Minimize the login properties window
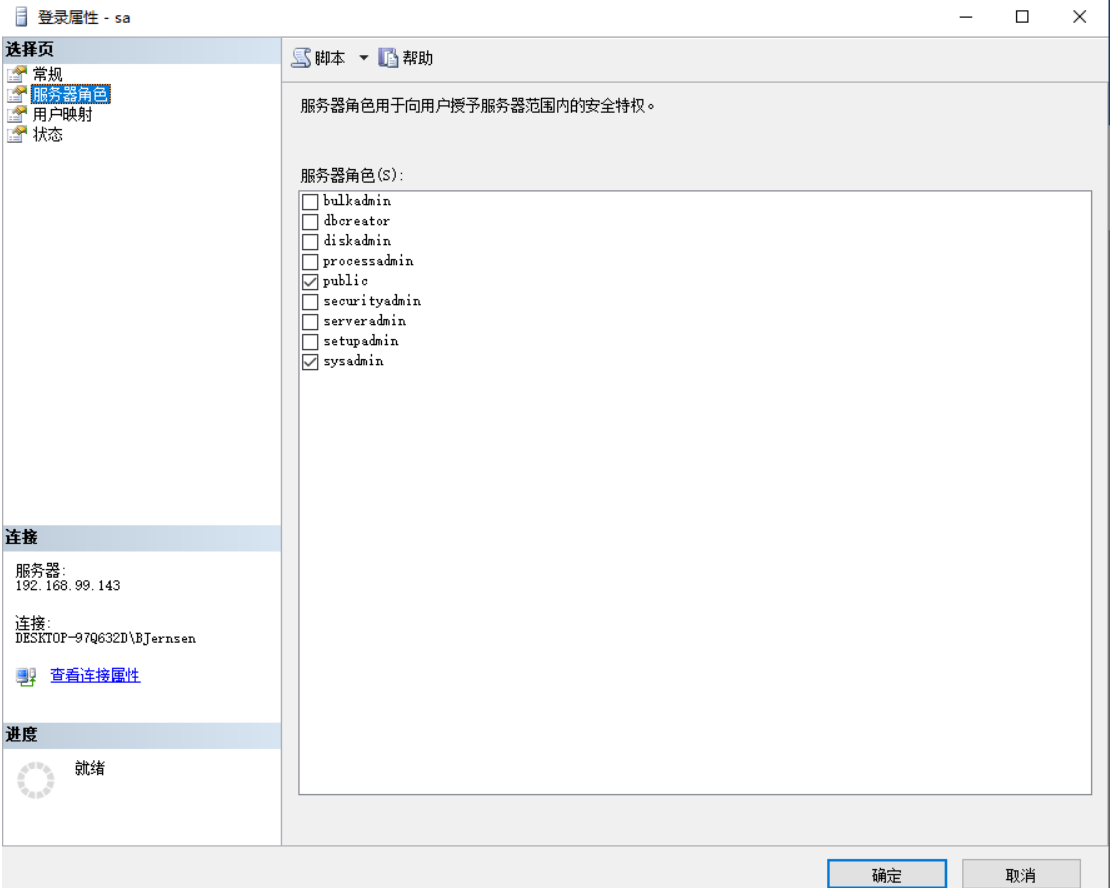This screenshot has height=888, width=1110. pyautogui.click(x=966, y=16)
